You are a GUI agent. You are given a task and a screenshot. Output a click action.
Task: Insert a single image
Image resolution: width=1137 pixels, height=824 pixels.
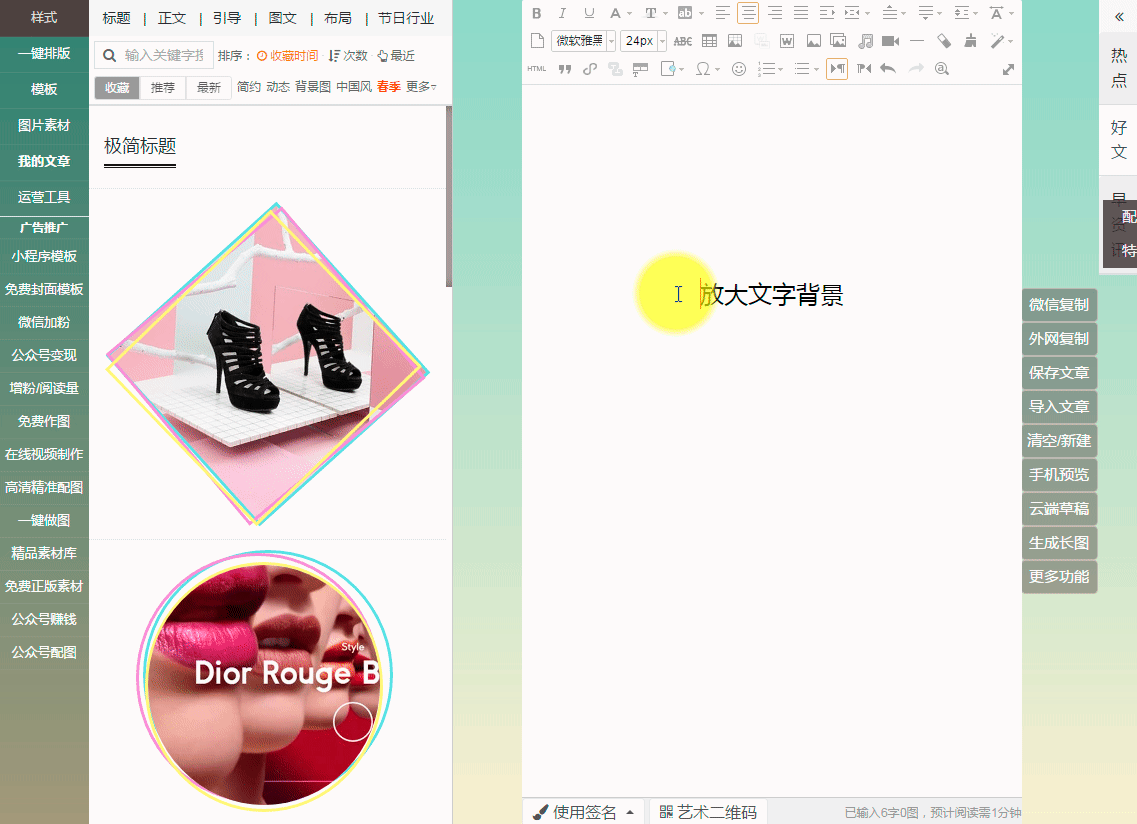point(814,41)
